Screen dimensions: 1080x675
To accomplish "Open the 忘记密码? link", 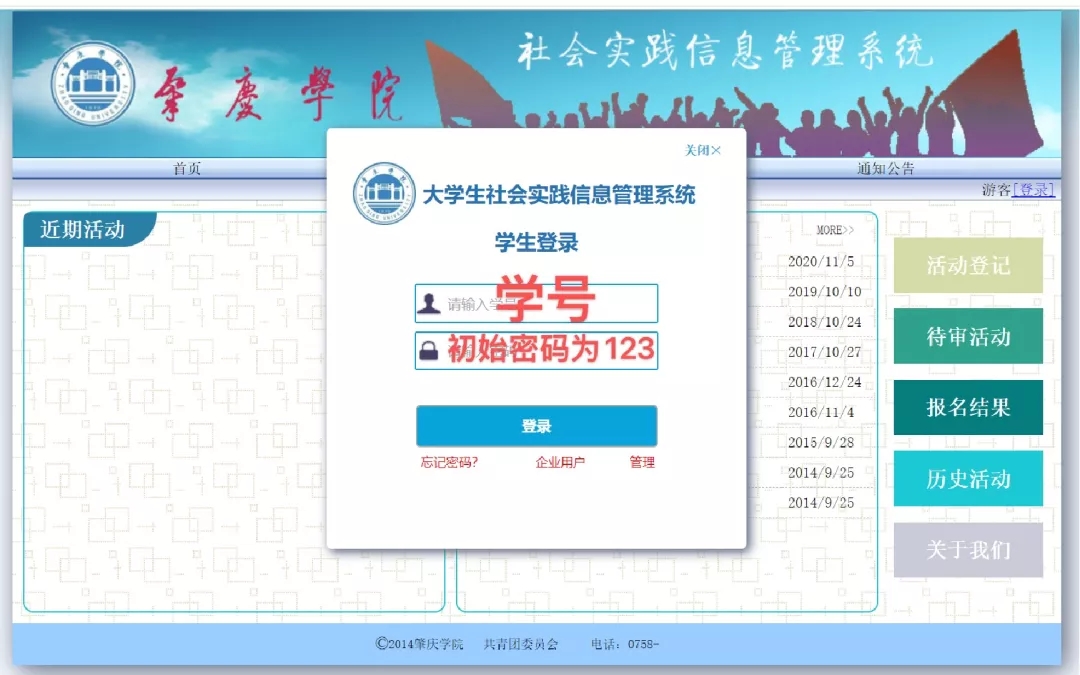I will point(449,462).
